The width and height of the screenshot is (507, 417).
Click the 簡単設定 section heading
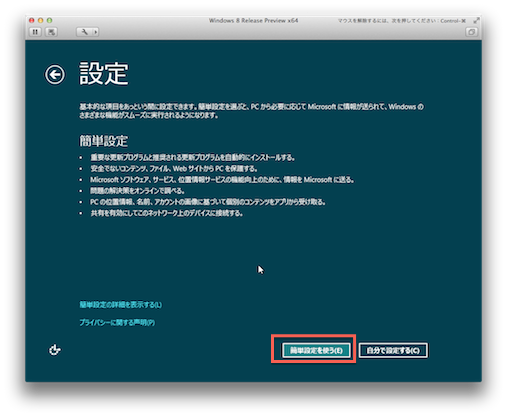coord(103,141)
